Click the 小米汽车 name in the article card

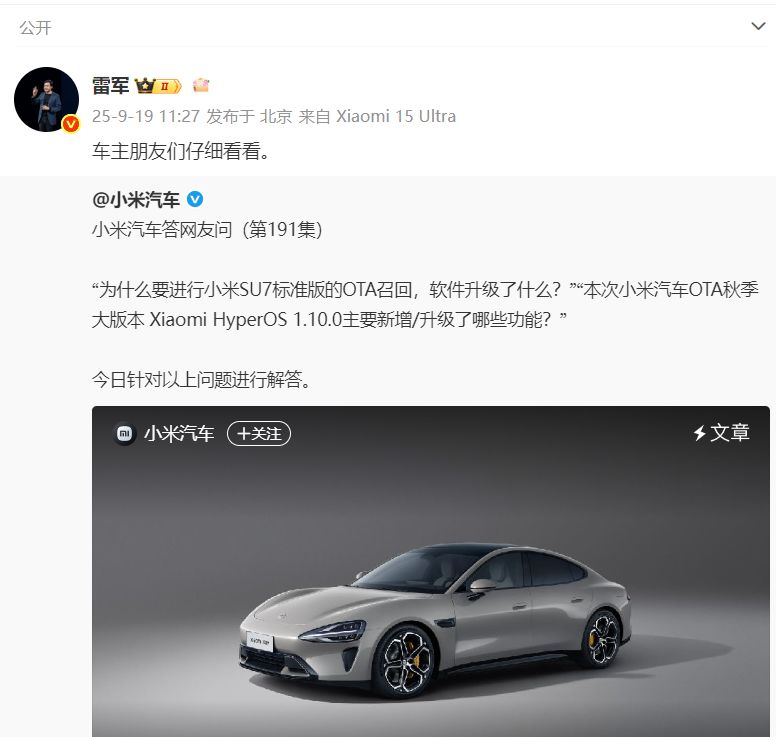(179, 434)
